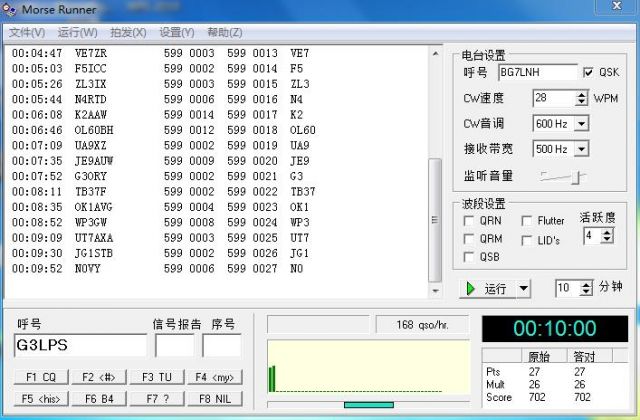The height and width of the screenshot is (420, 640).
Task: Open the 接收带宽 500 Hz dropdown
Action: click(582, 149)
